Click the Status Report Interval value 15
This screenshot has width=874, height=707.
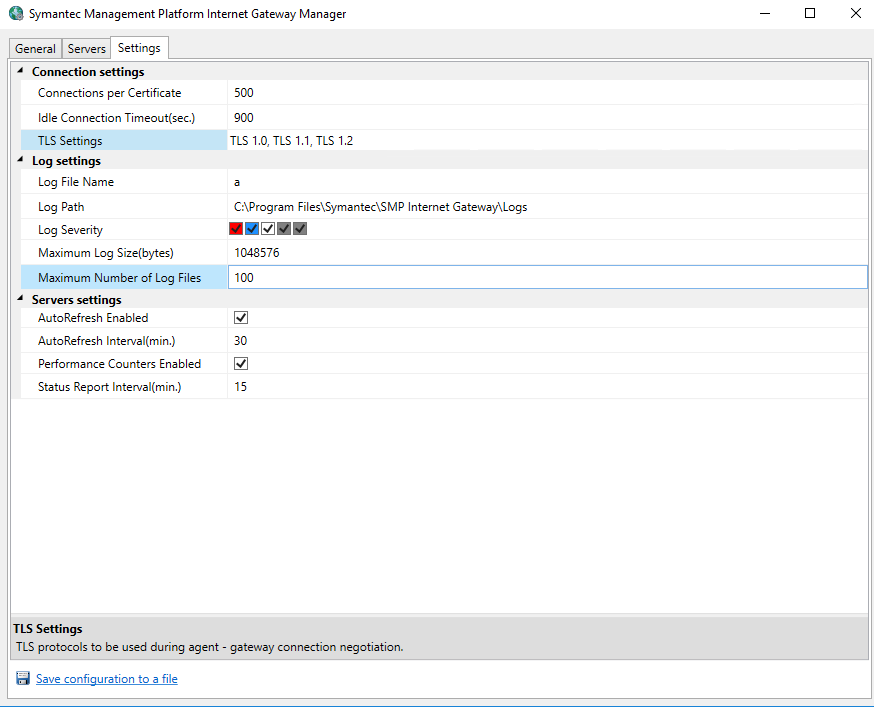(547, 386)
